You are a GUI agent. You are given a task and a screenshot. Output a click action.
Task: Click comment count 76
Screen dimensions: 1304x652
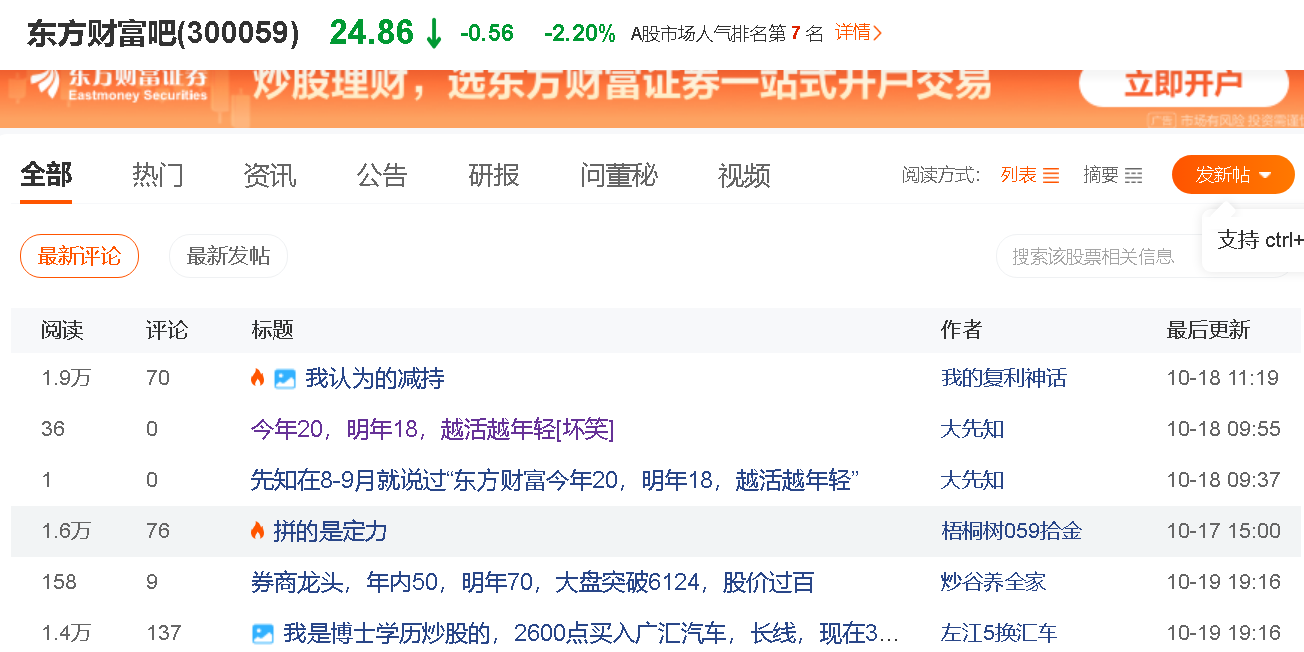158,531
